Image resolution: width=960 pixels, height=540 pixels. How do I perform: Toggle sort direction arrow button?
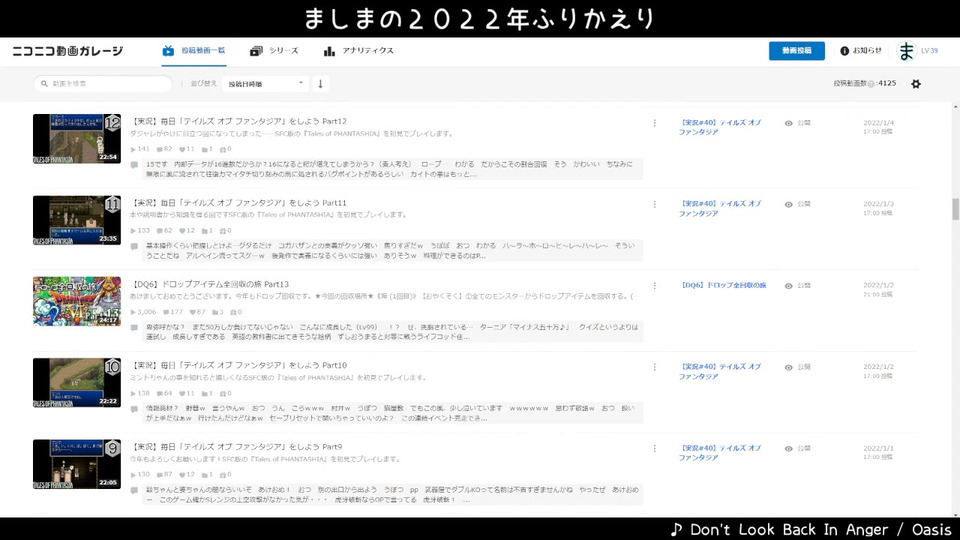click(320, 84)
